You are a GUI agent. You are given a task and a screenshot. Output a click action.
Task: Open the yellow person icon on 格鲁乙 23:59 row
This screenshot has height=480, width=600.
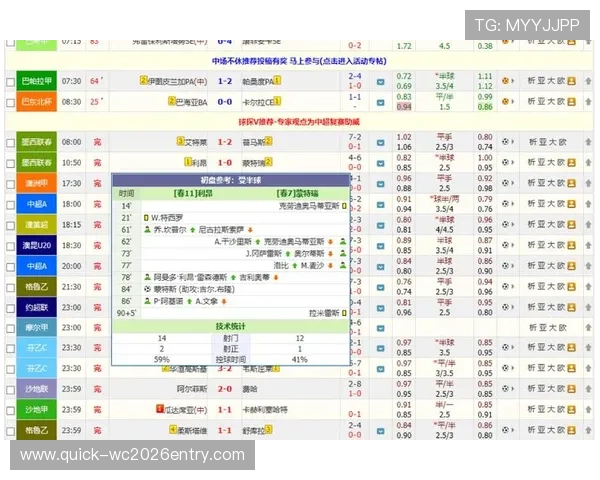click(572, 430)
